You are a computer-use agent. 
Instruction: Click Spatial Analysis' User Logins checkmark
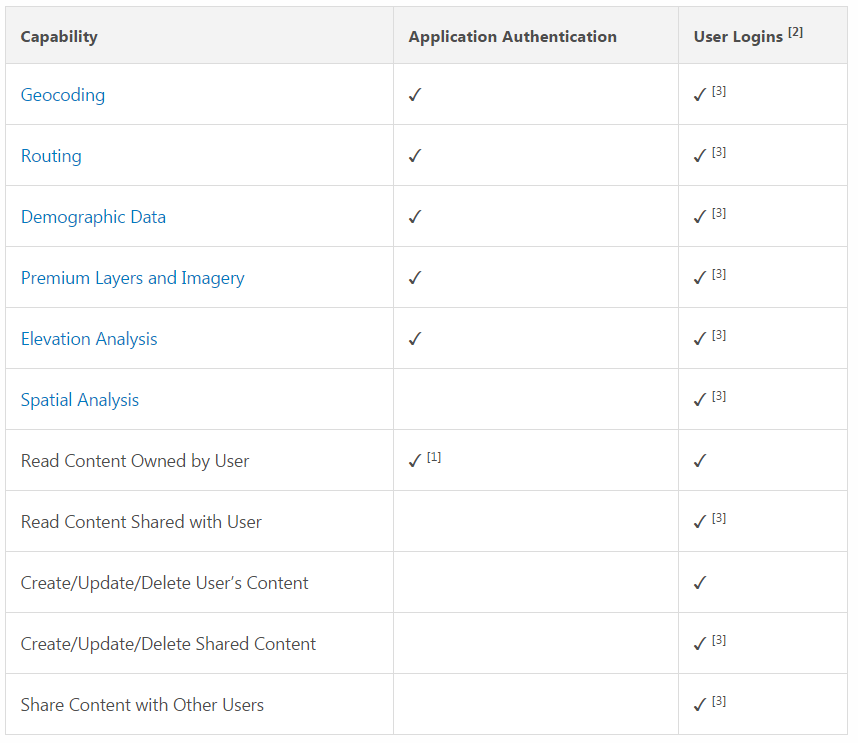tap(700, 400)
